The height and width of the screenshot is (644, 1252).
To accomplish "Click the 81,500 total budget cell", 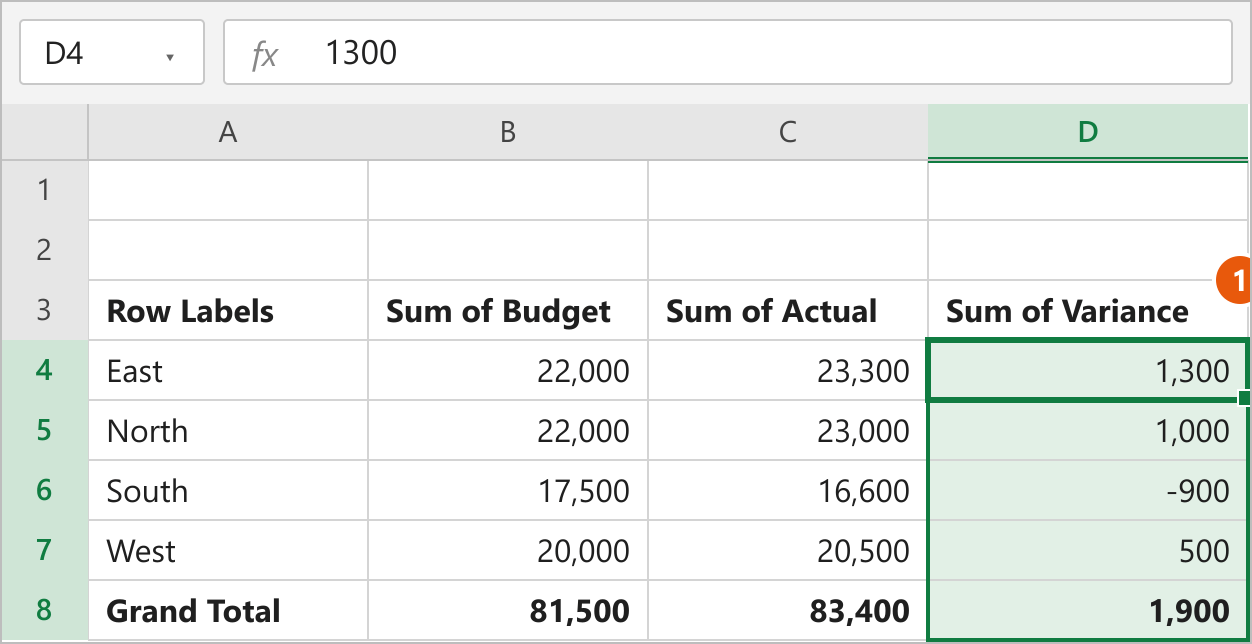I will 508,610.
